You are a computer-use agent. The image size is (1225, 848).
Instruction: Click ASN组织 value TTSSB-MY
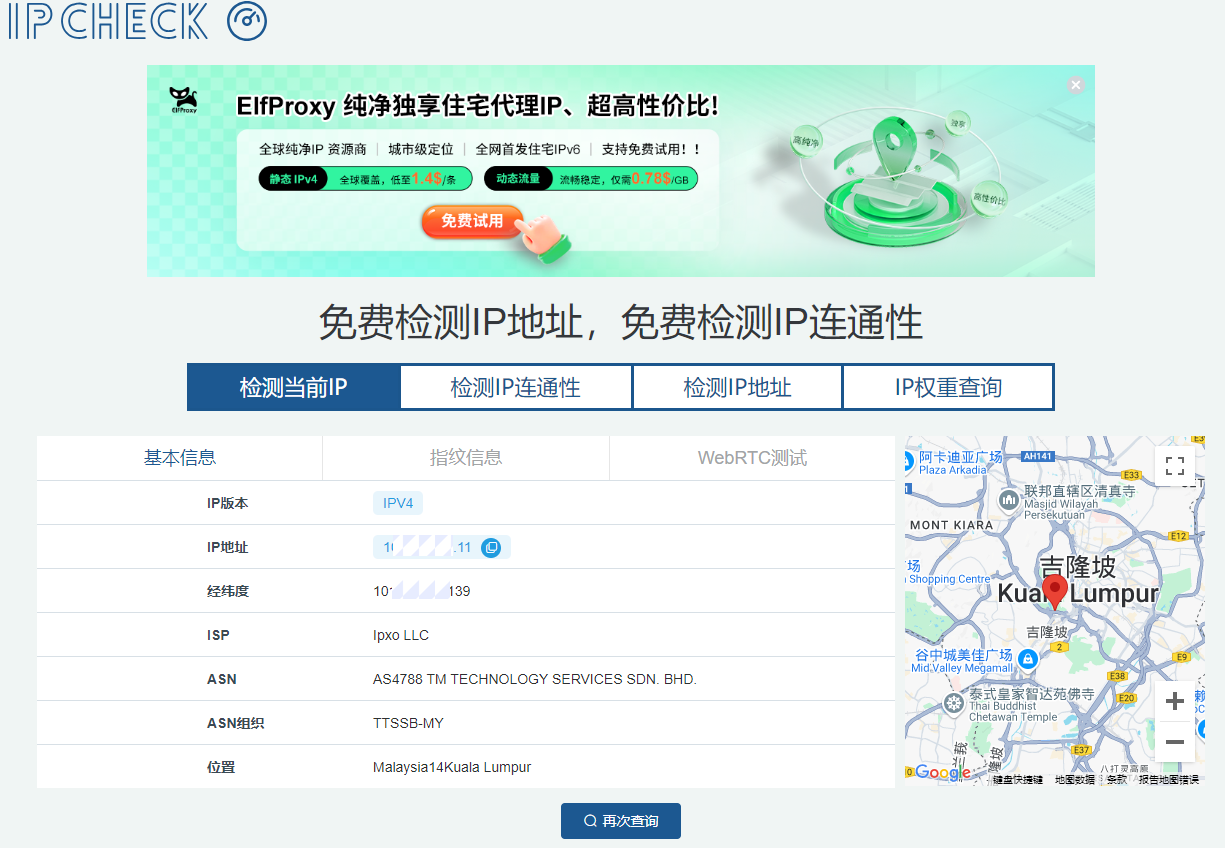408,723
